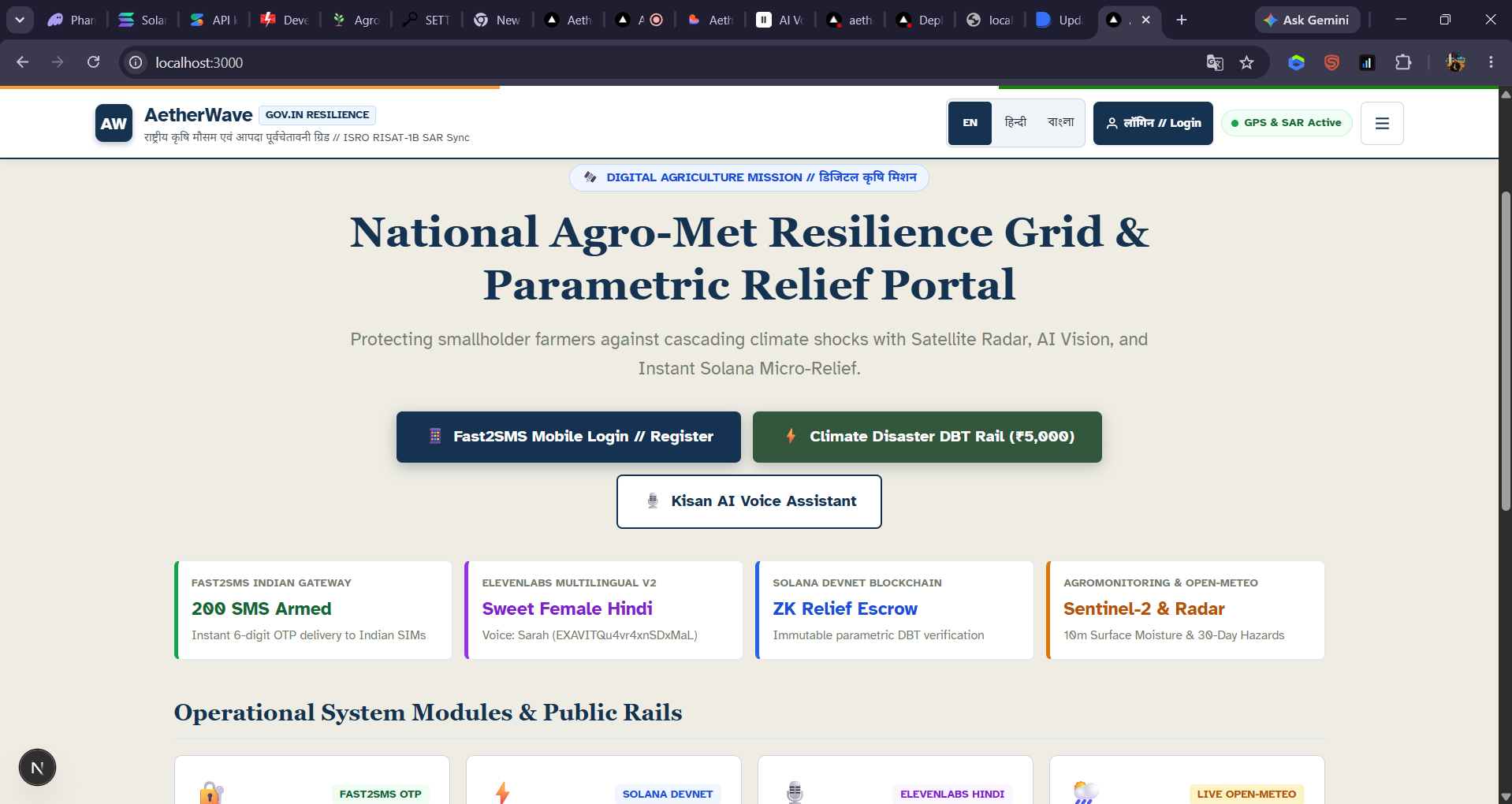Open the SETT browser tab
The height and width of the screenshot is (804, 1512).
(426, 20)
